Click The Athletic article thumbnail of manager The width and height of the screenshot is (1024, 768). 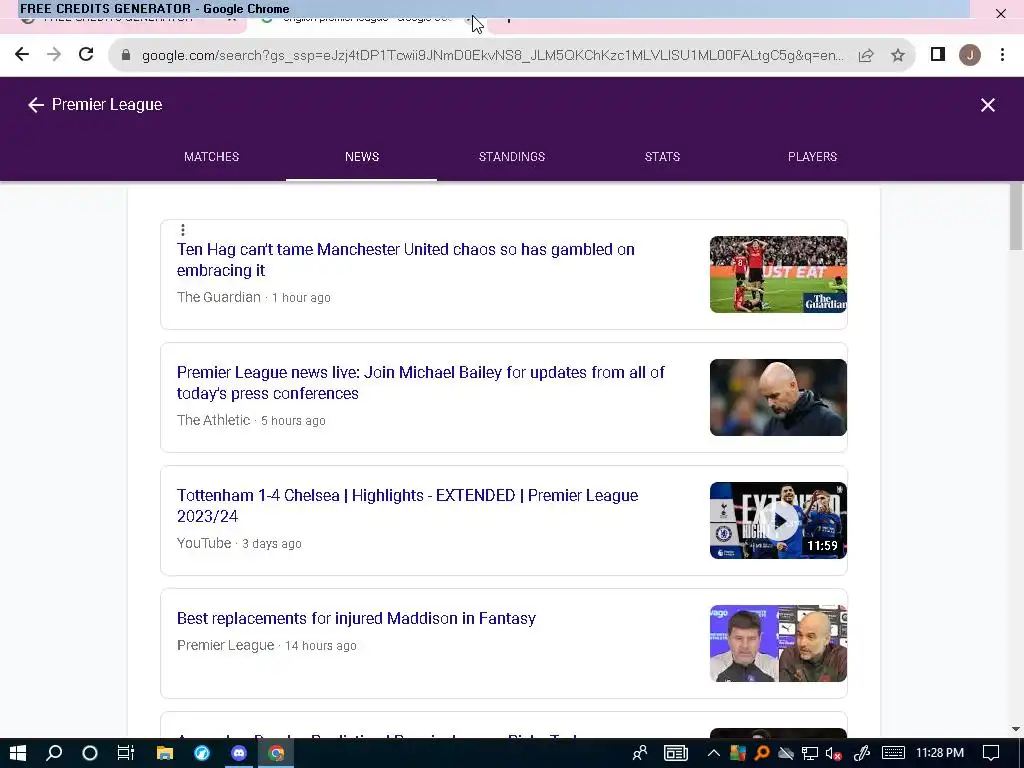coord(778,397)
